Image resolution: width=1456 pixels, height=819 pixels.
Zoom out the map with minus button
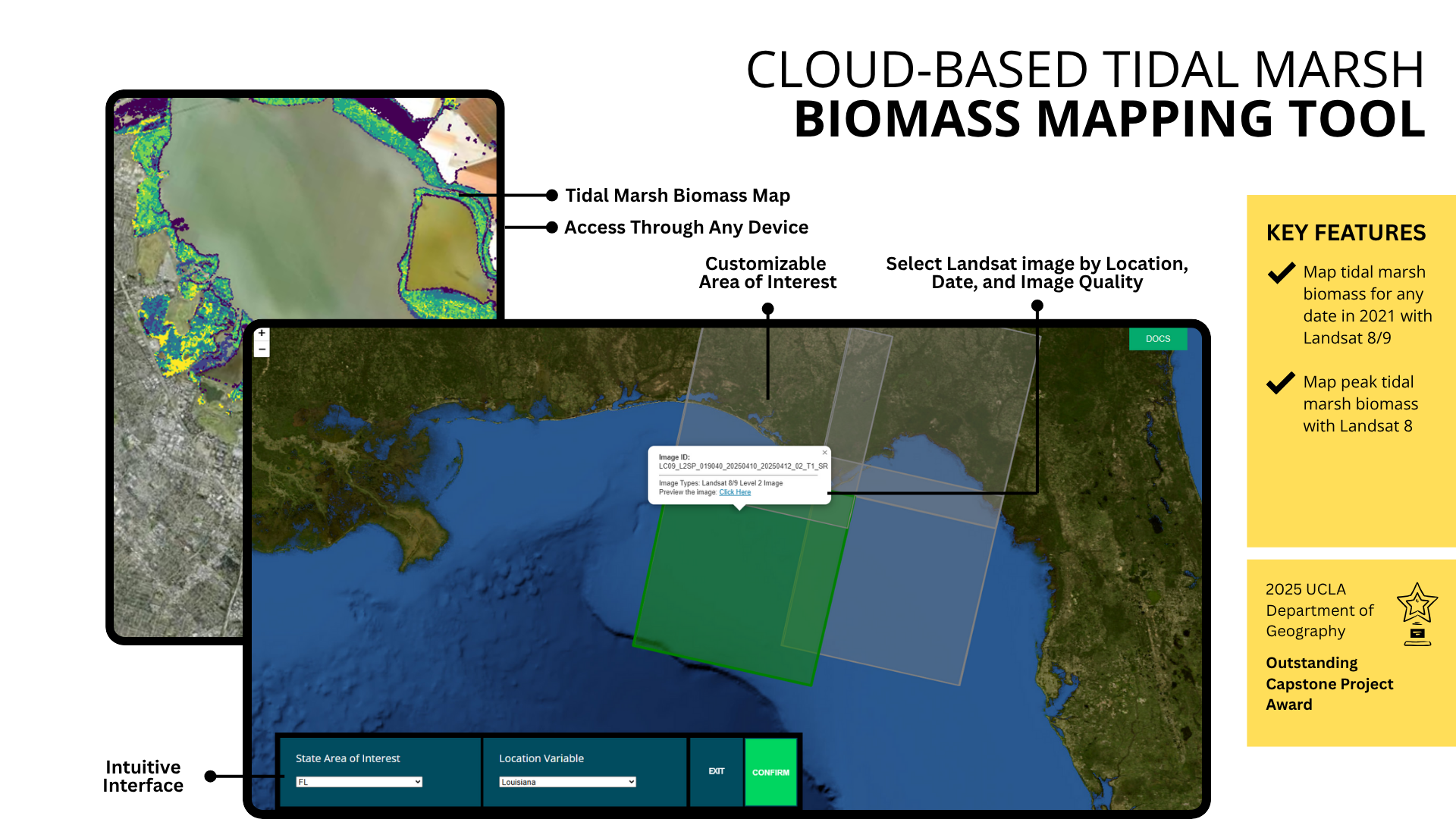[x=262, y=350]
